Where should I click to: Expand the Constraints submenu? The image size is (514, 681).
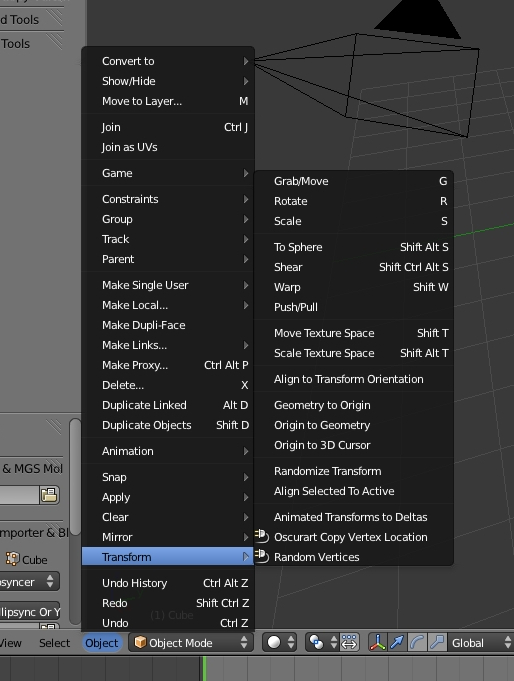coord(168,199)
